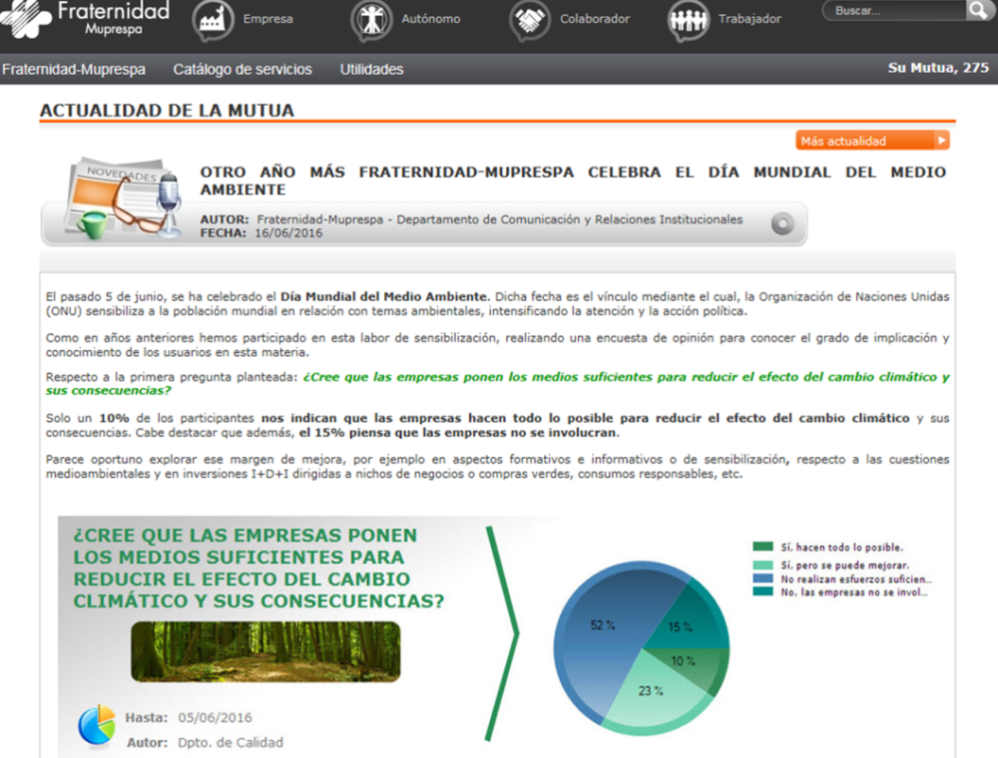Click the forest path thumbnail image

266,652
